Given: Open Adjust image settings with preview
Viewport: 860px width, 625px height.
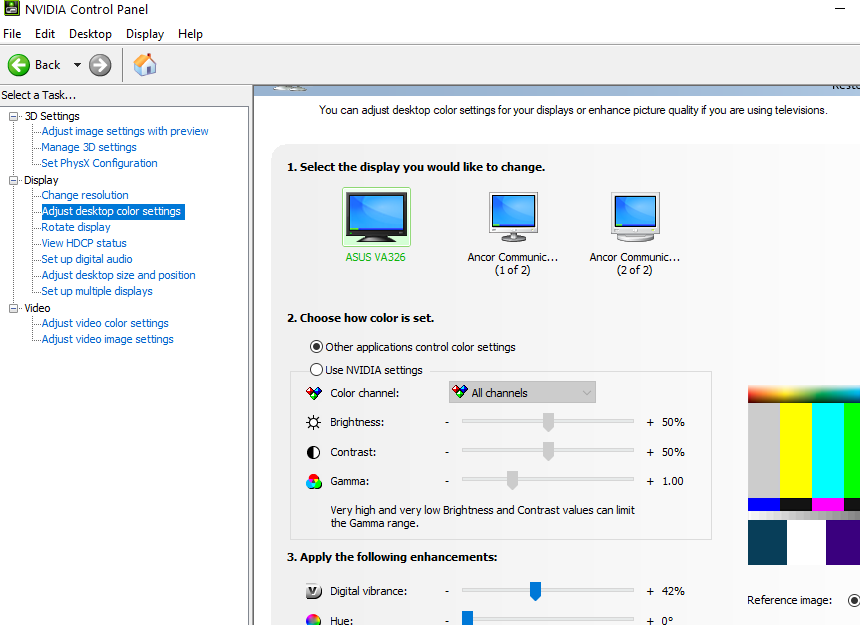Looking at the screenshot, I should (x=125, y=131).
